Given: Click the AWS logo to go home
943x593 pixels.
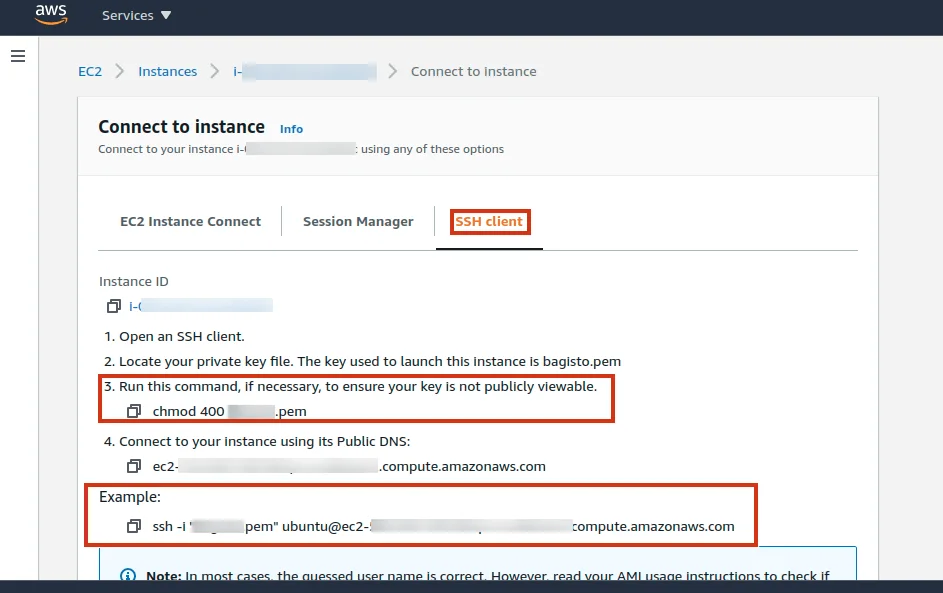Looking at the screenshot, I should coord(50,15).
